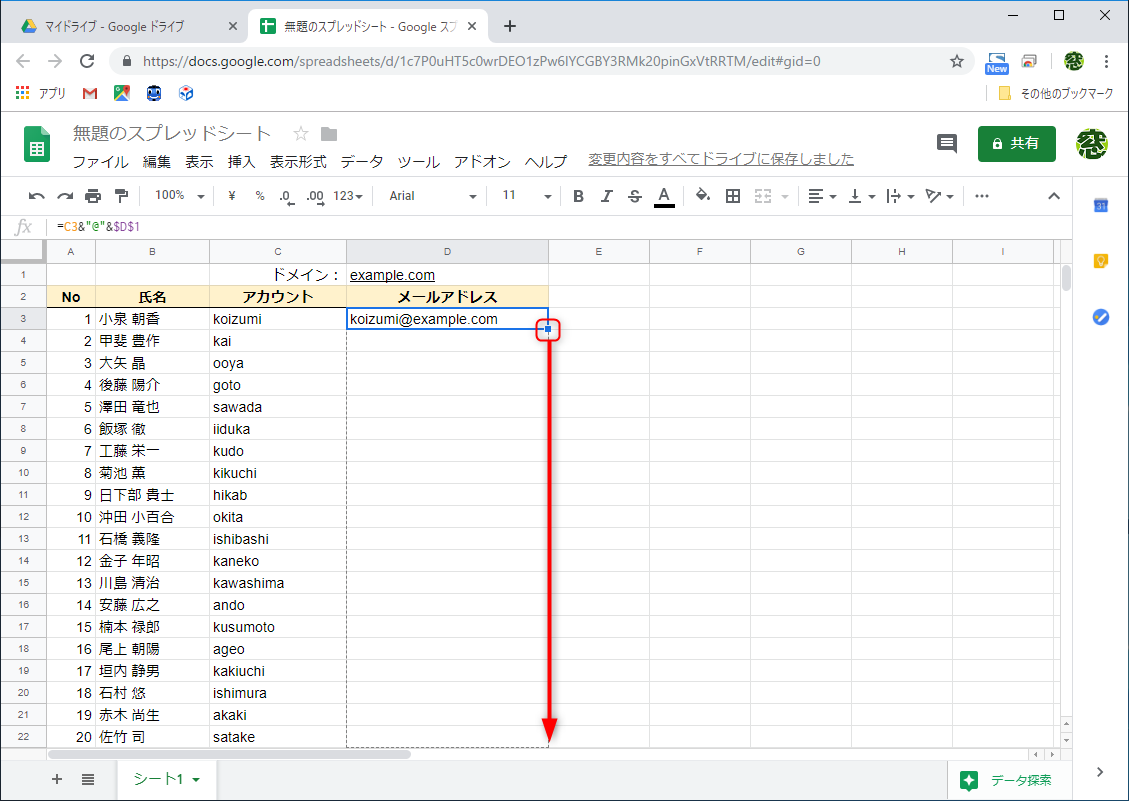Viewport: 1129px width, 801px height.
Task: Open Google Calendar side panel
Action: point(1100,206)
